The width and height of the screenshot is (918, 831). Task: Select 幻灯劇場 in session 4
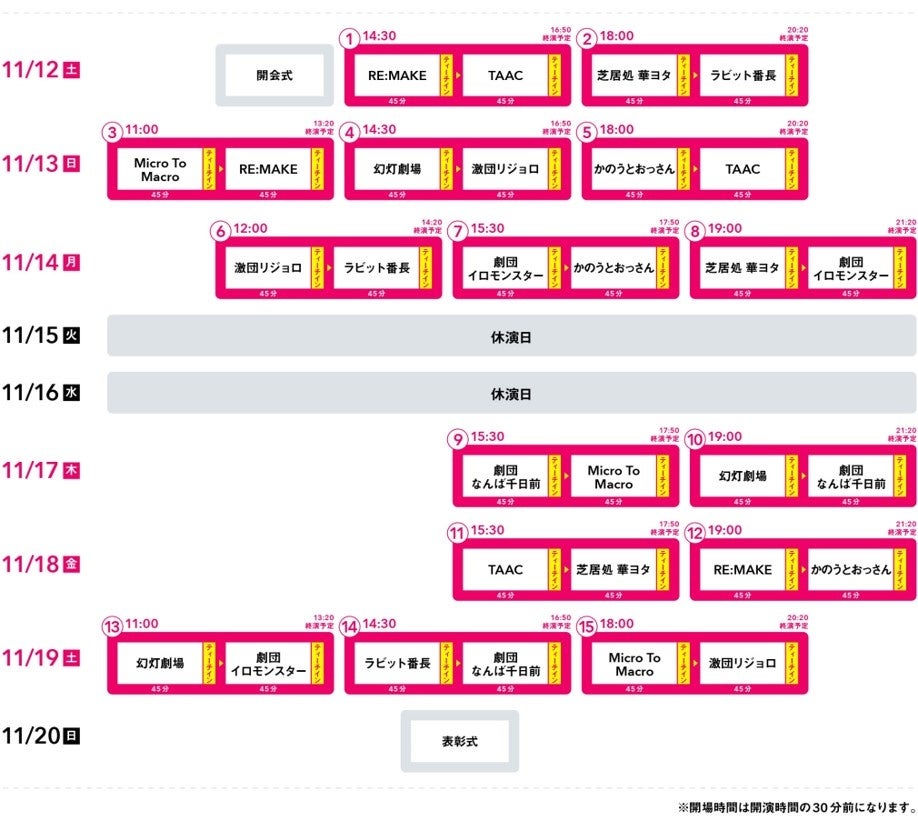(397, 170)
